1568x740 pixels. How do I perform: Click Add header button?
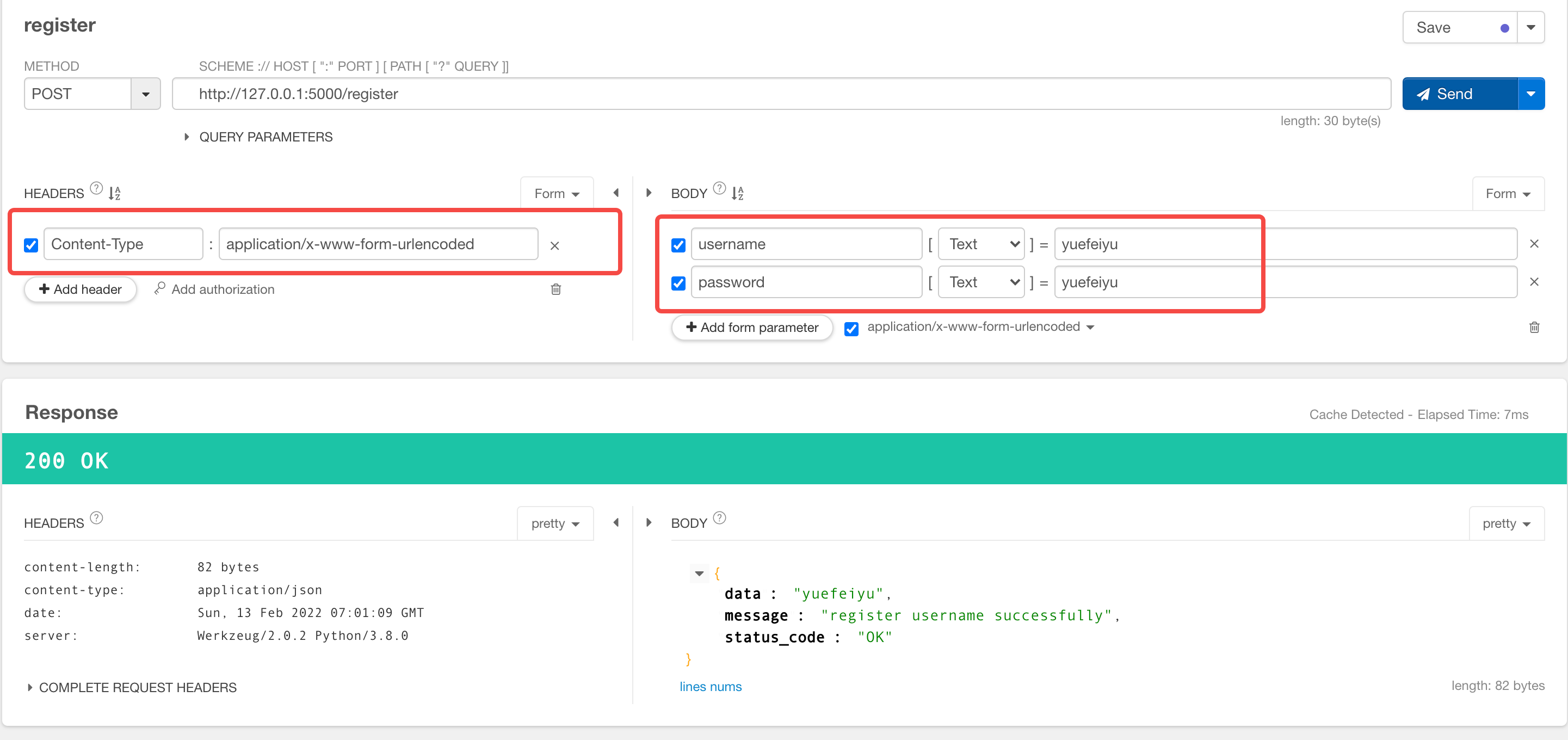[81, 289]
